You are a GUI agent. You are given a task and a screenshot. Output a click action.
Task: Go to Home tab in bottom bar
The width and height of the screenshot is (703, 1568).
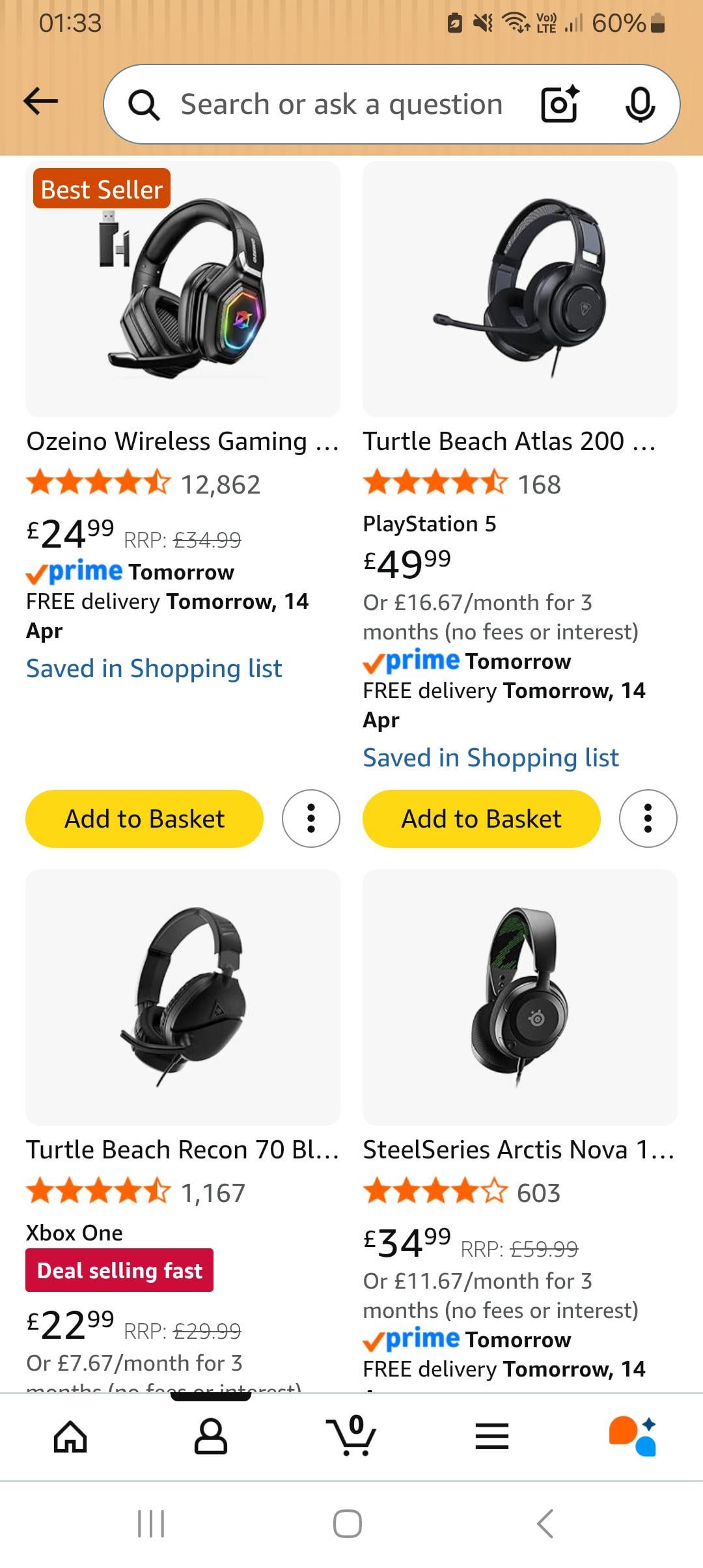[x=70, y=1436]
